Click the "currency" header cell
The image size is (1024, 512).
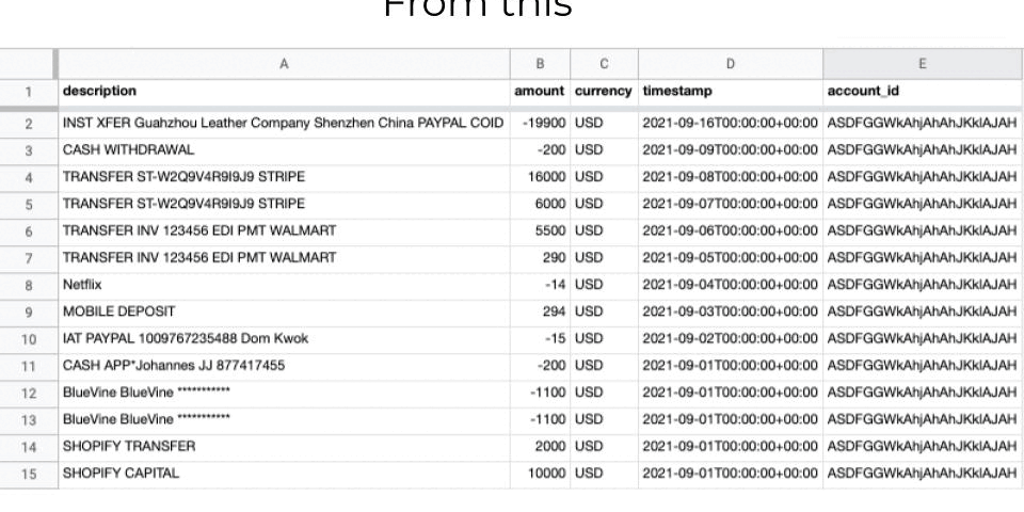point(604,91)
